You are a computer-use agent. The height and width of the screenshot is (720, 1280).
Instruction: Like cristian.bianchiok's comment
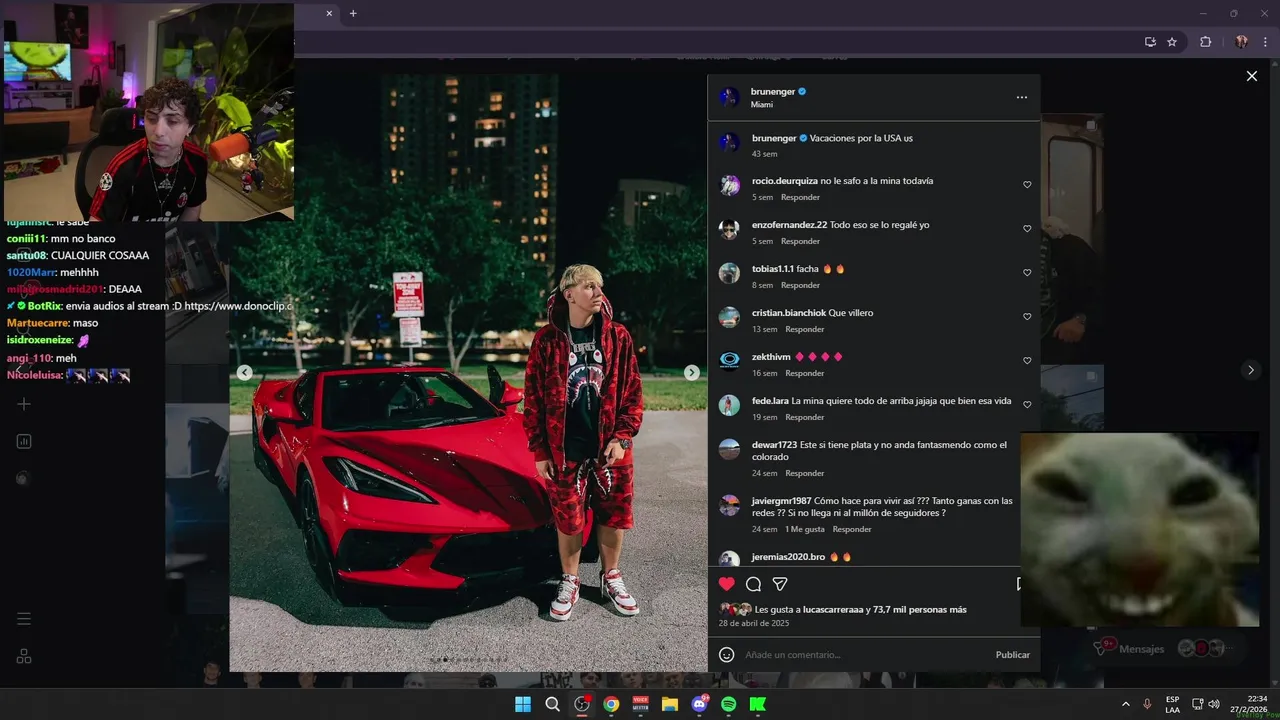[1027, 317]
